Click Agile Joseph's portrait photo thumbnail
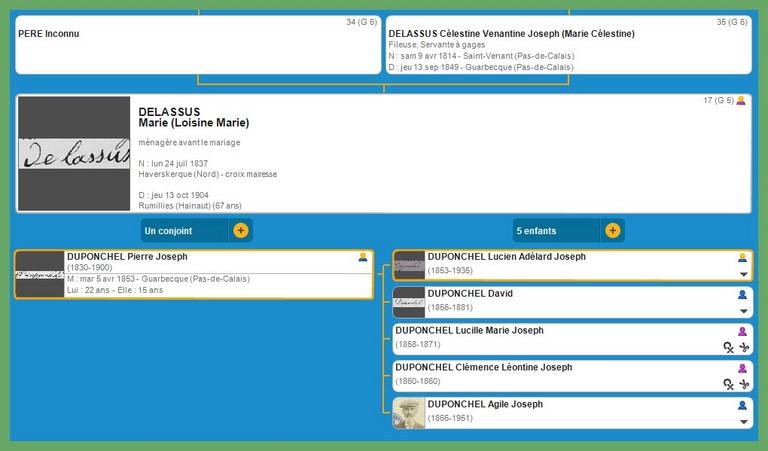Viewport: 768px width, 451px height. pos(408,413)
